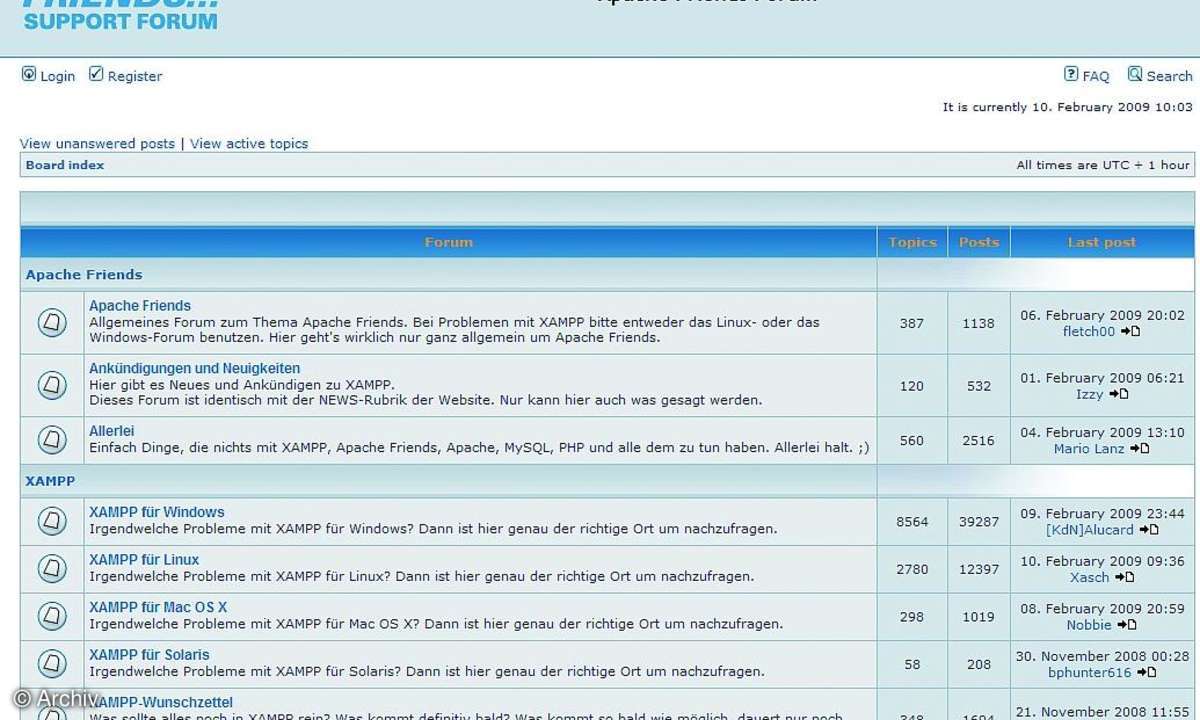Click topics count 8564 for XAMPP für Windows
The height and width of the screenshot is (720, 1200).
point(912,521)
